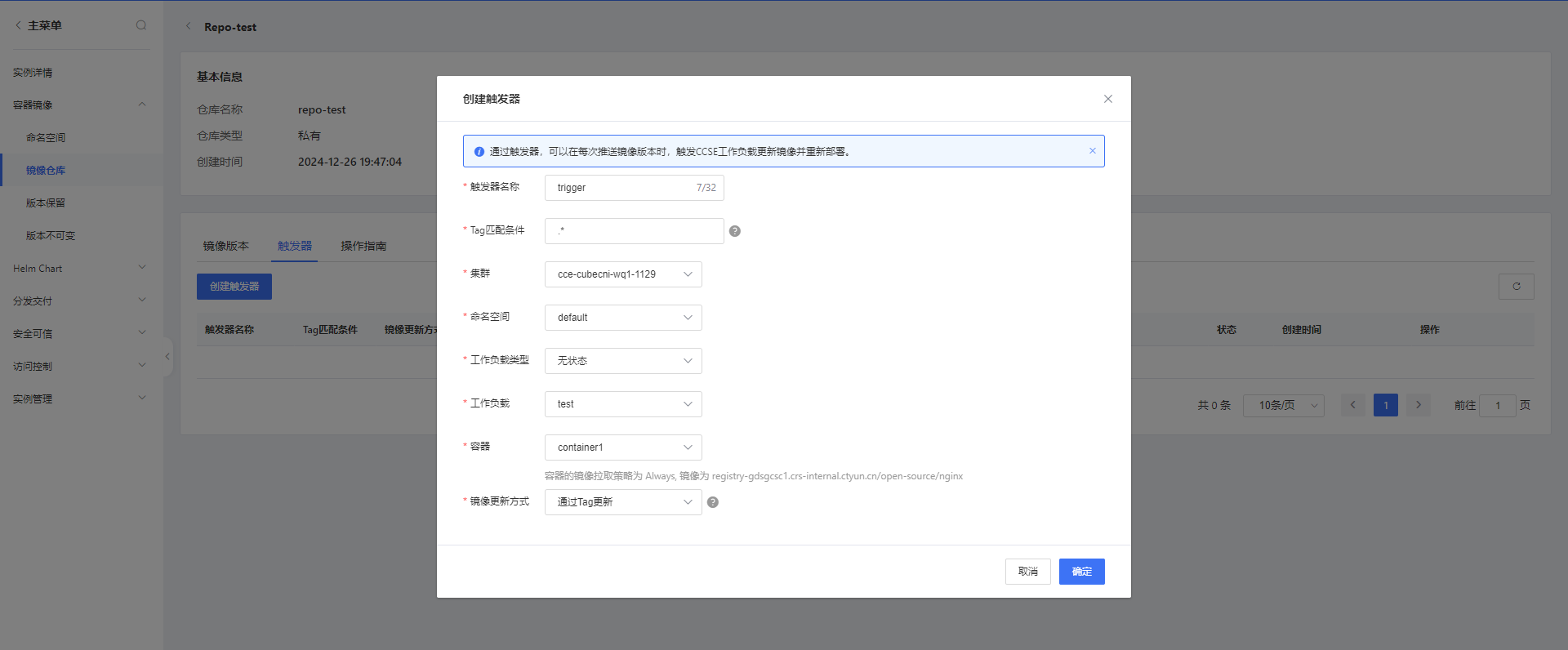Switch to the 操作指南 tab

tap(363, 246)
